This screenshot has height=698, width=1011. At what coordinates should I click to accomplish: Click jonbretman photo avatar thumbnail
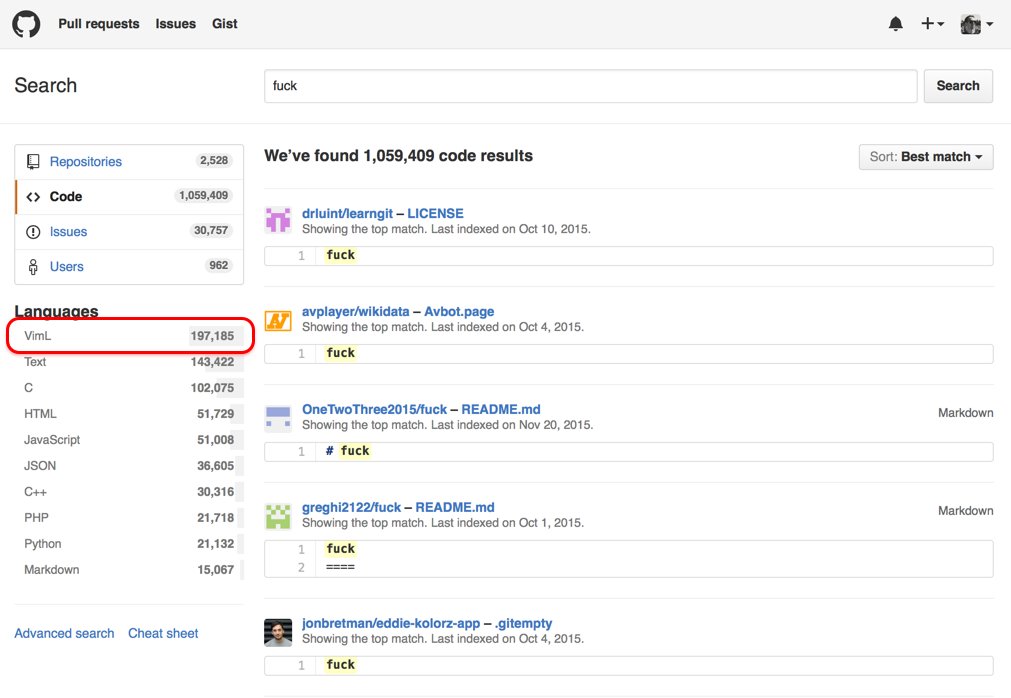click(278, 632)
